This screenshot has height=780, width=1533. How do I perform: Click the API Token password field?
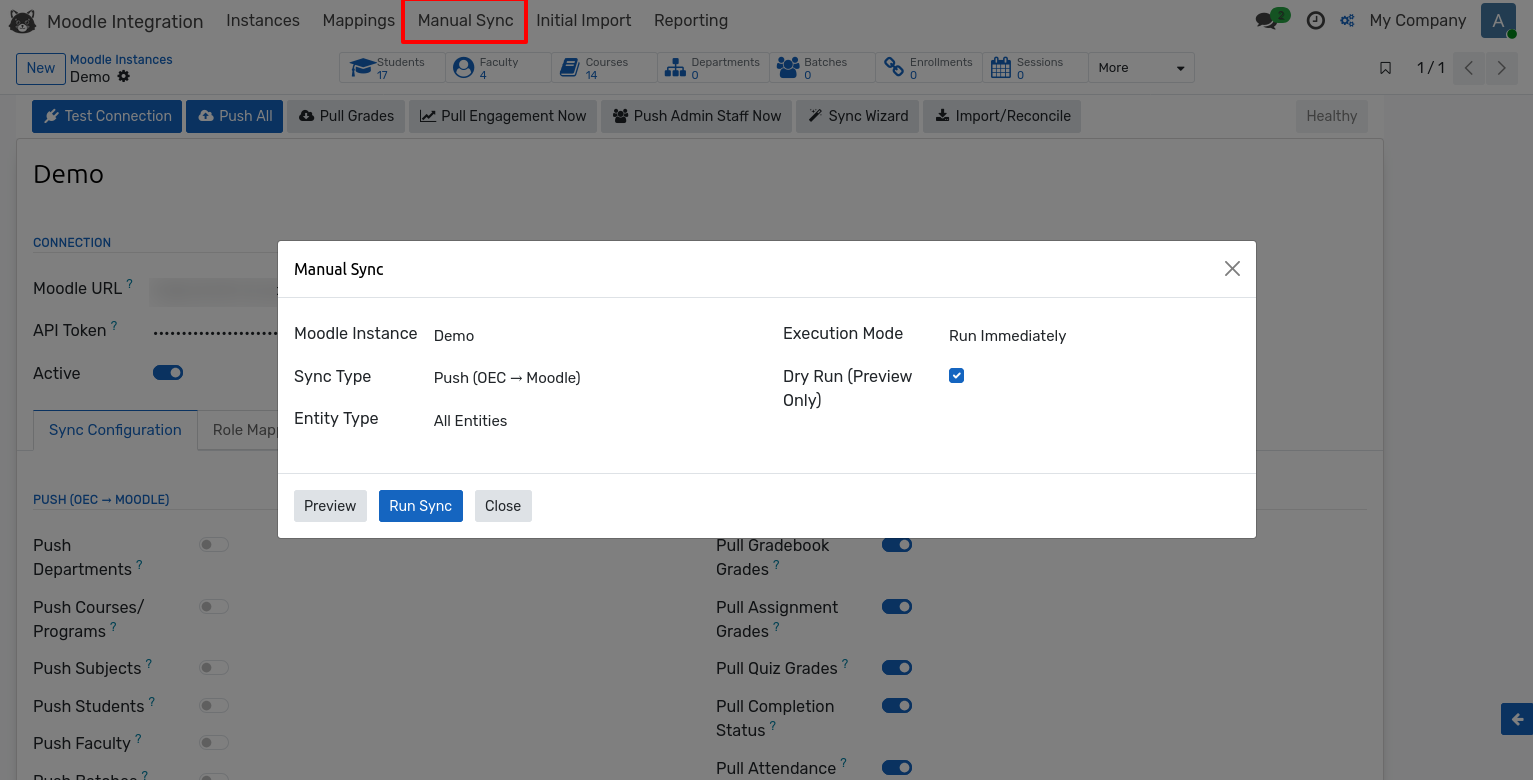(214, 331)
